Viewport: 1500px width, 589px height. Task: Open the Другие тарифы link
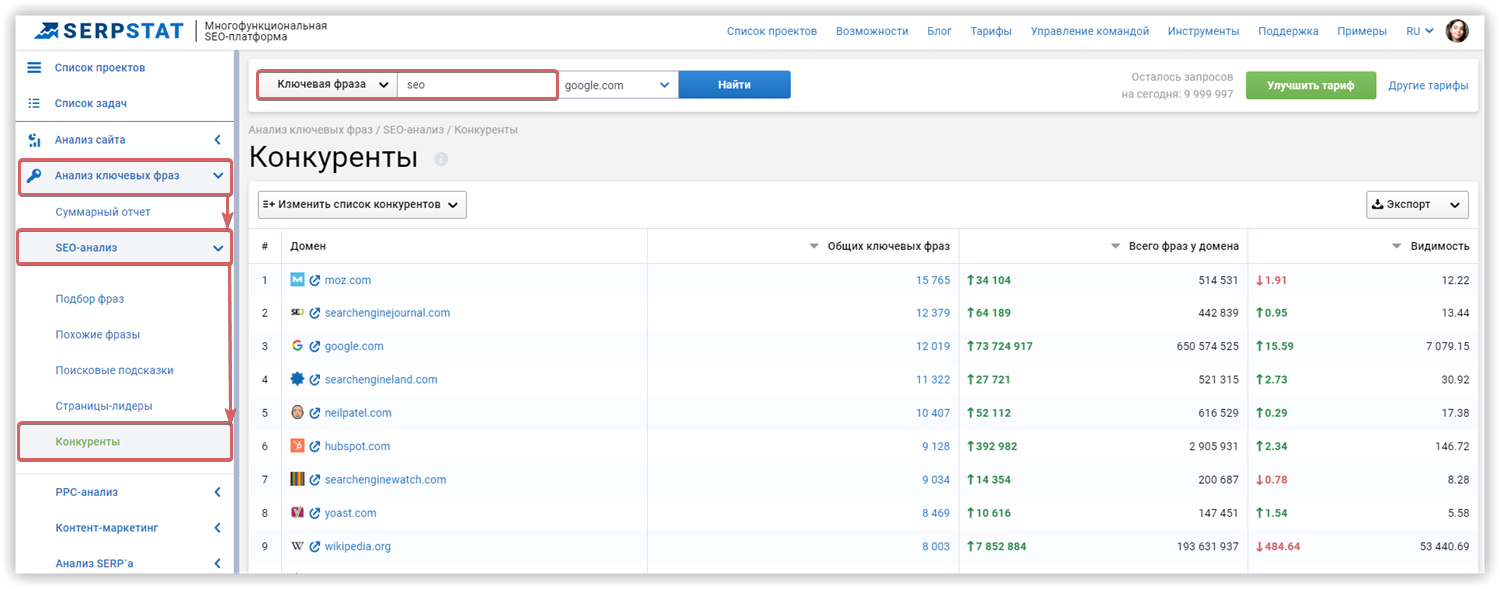pyautogui.click(x=1428, y=85)
